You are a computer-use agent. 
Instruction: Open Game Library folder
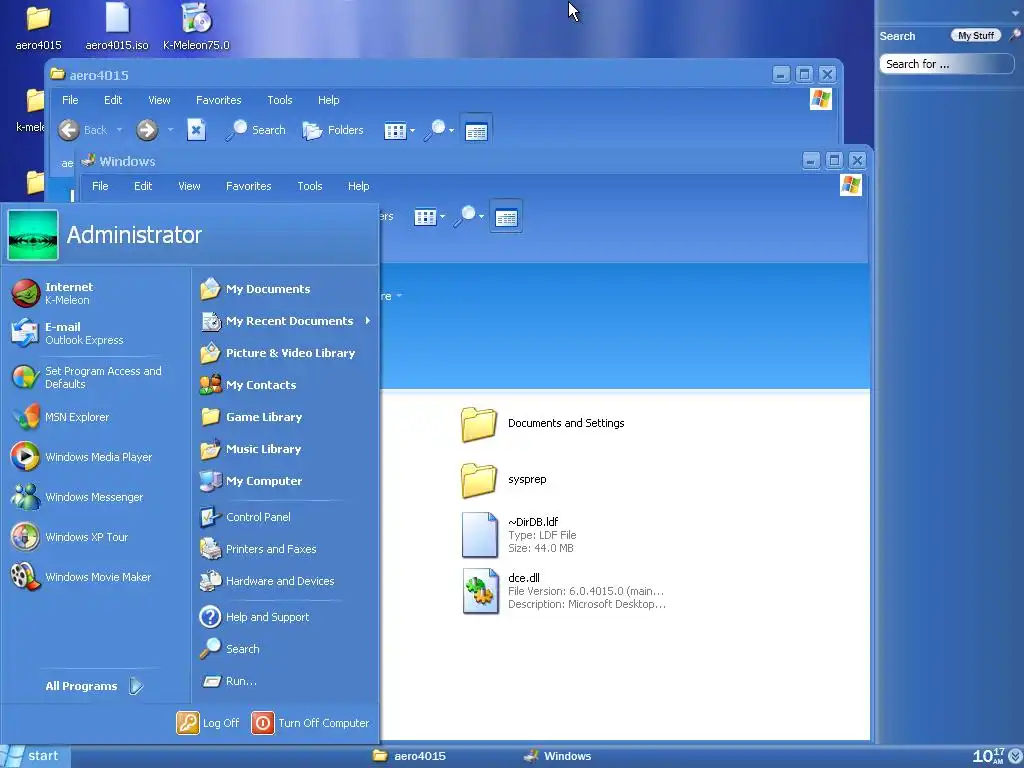click(251, 417)
